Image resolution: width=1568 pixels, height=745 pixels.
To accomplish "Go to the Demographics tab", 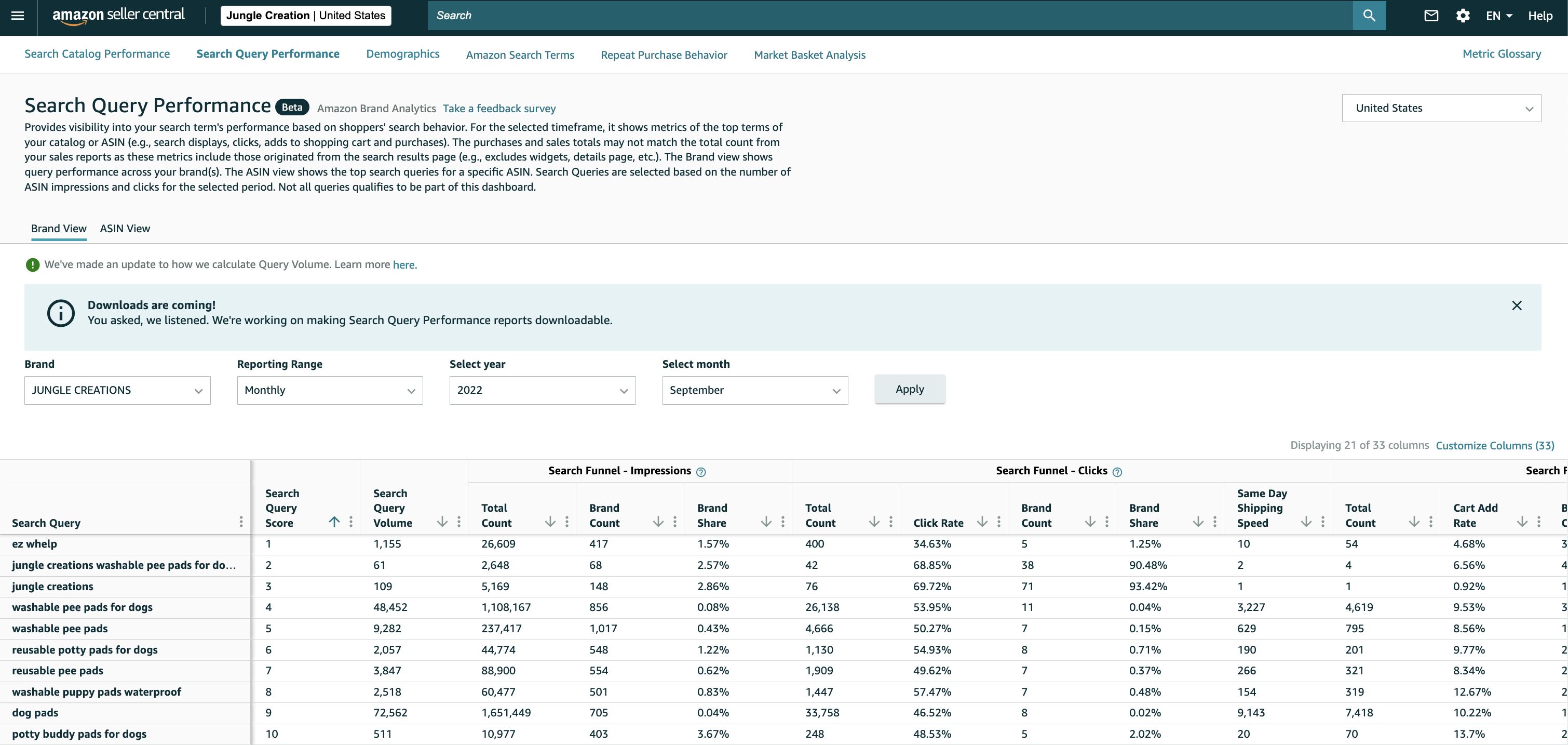I will pyautogui.click(x=403, y=54).
